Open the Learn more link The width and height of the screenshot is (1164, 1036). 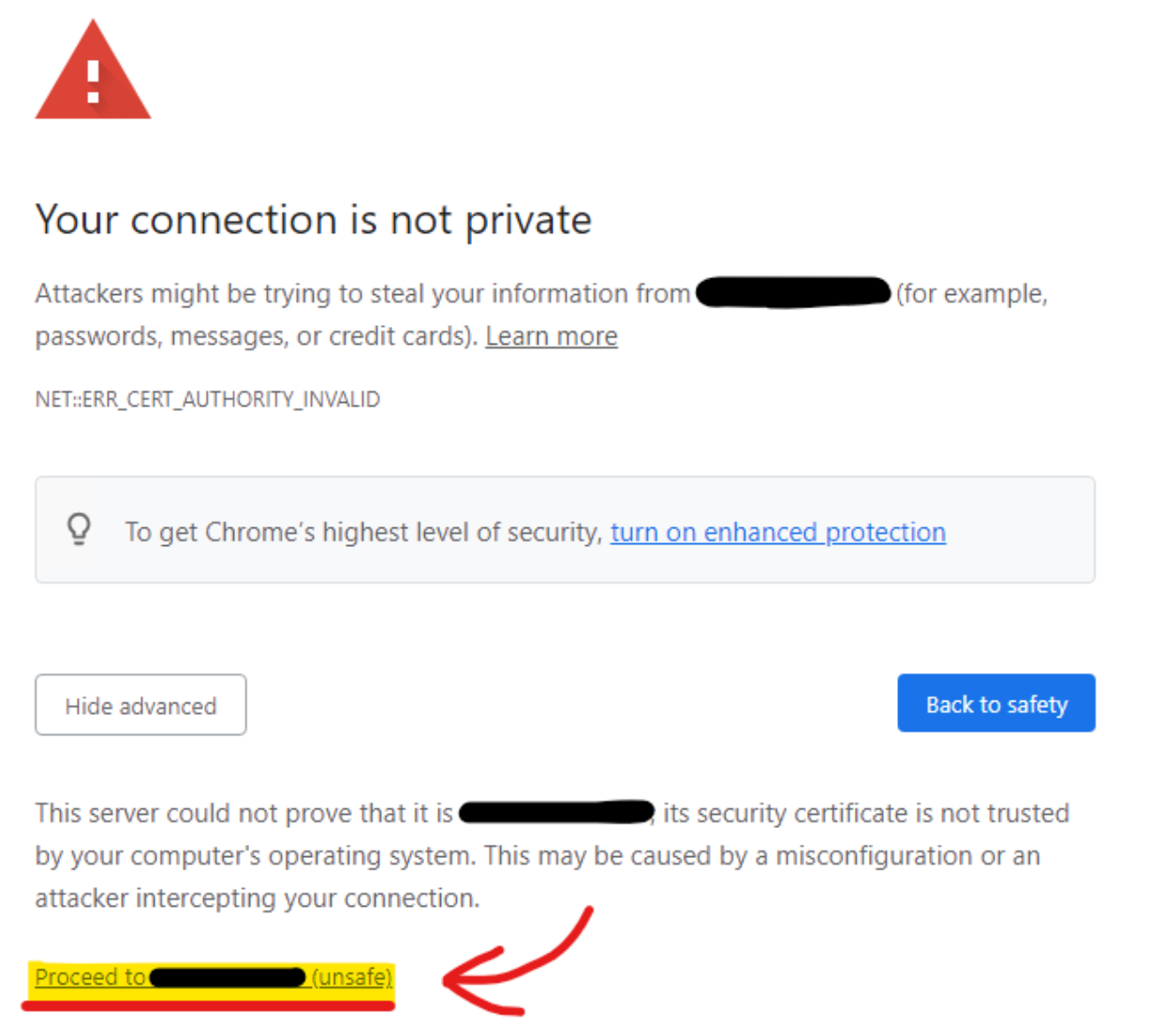click(551, 336)
